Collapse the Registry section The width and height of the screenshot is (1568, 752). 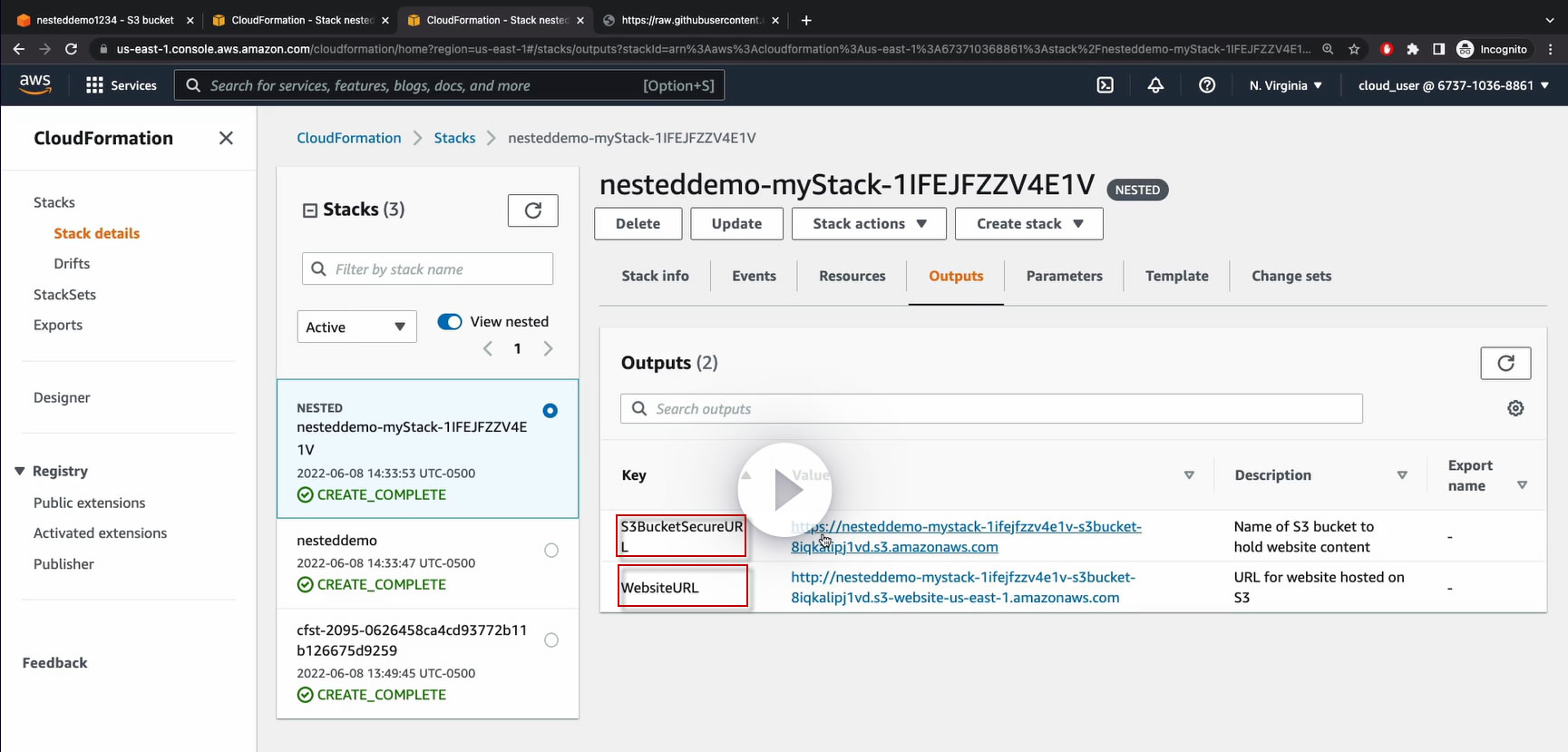(20, 471)
